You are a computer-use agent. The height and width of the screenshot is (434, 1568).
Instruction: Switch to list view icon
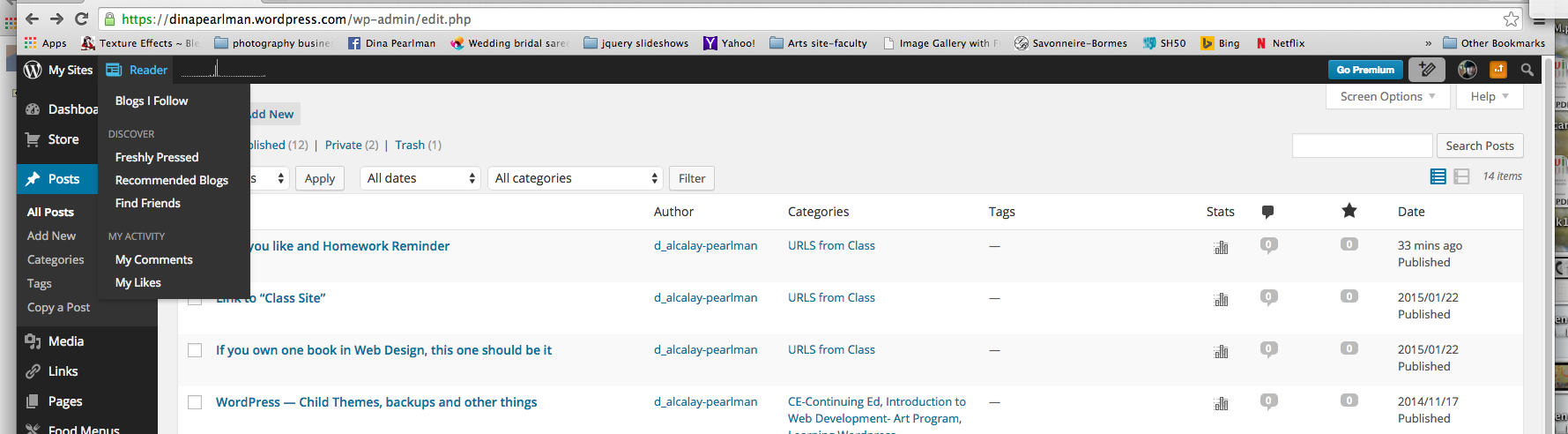(x=1438, y=176)
